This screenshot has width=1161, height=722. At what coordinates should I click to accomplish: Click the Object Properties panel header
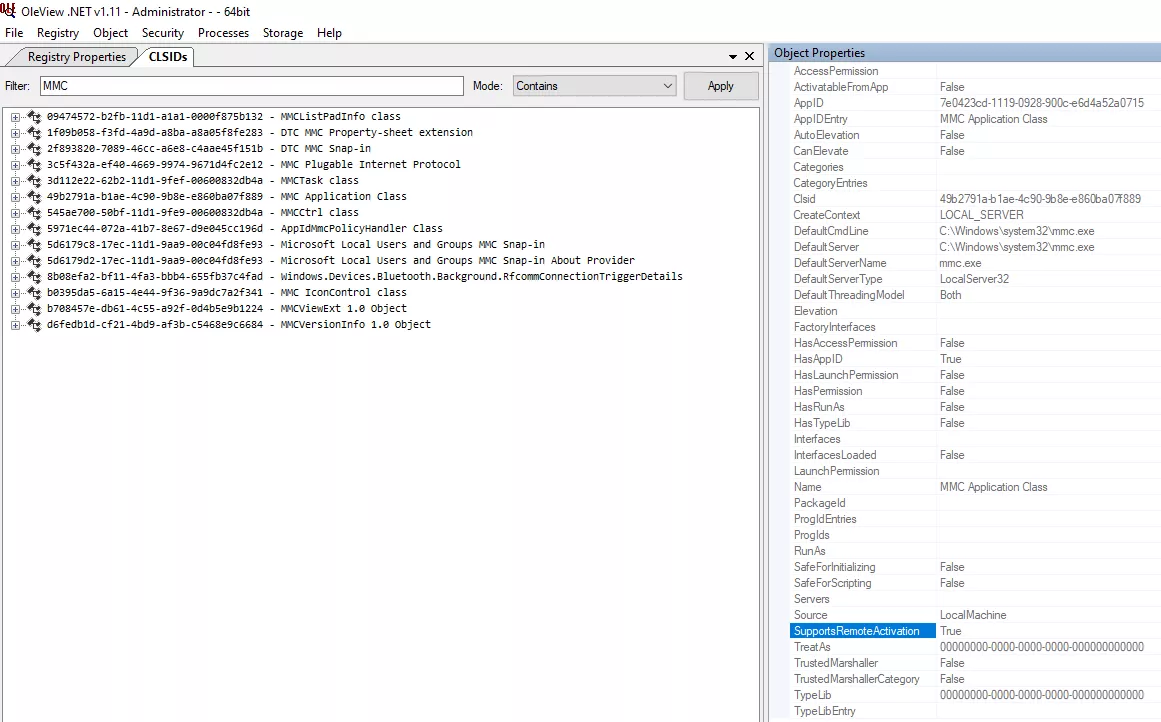pos(964,53)
